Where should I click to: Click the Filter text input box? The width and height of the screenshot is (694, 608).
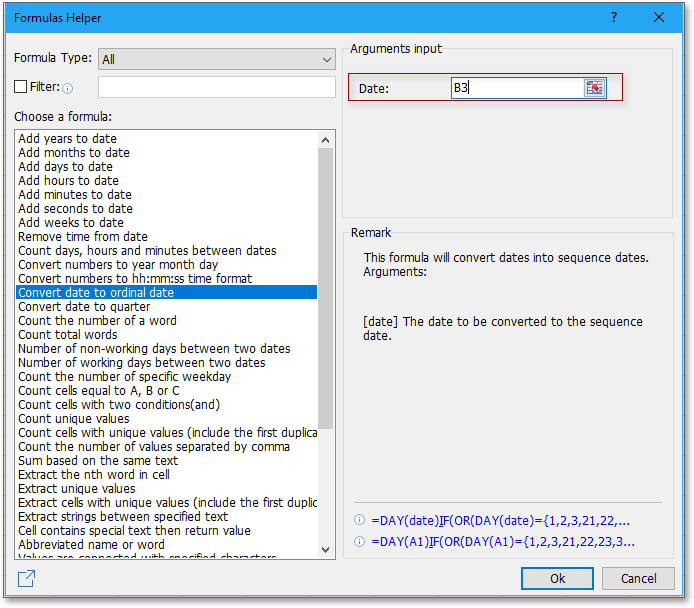(216, 87)
